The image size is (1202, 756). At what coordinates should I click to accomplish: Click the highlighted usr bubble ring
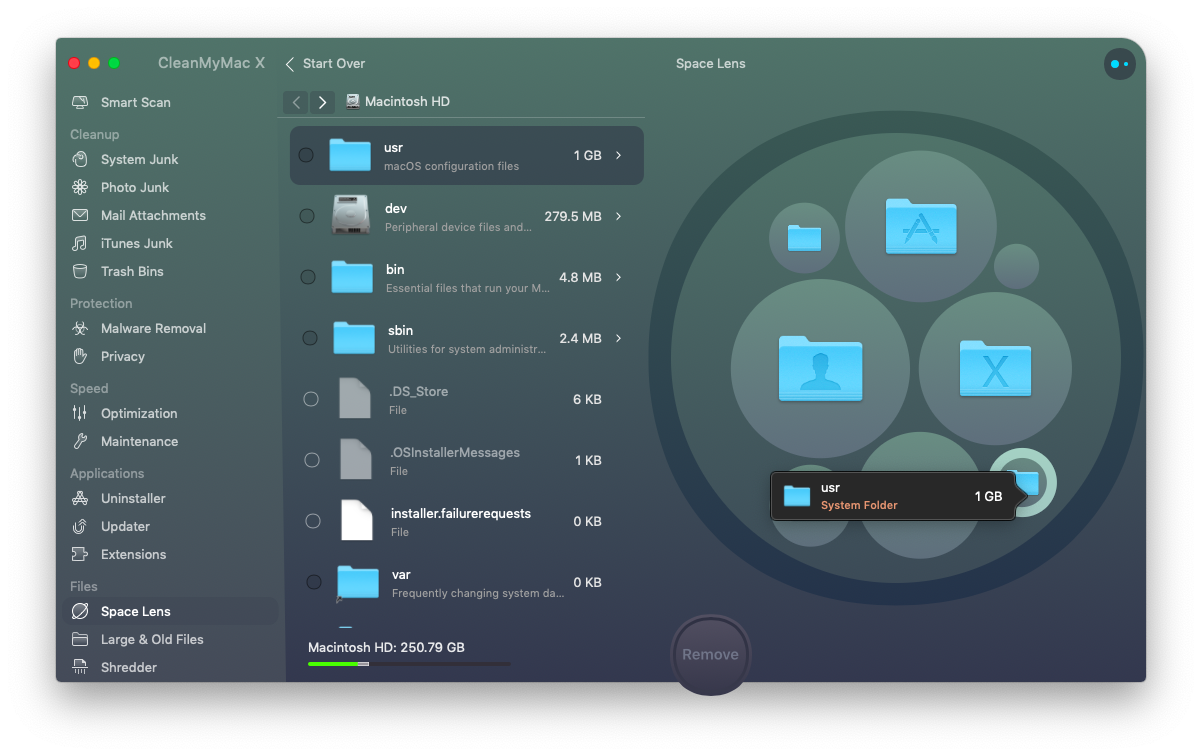(1023, 483)
